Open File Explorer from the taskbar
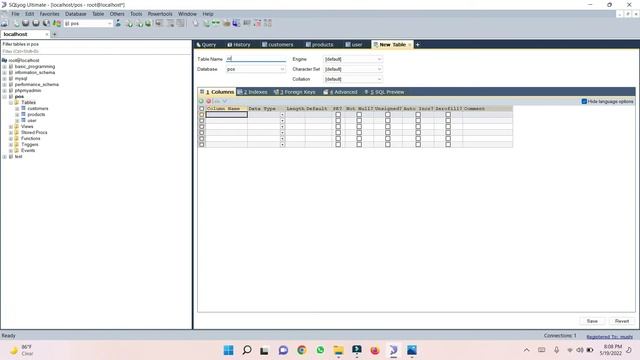640x360 pixels. 338,350
